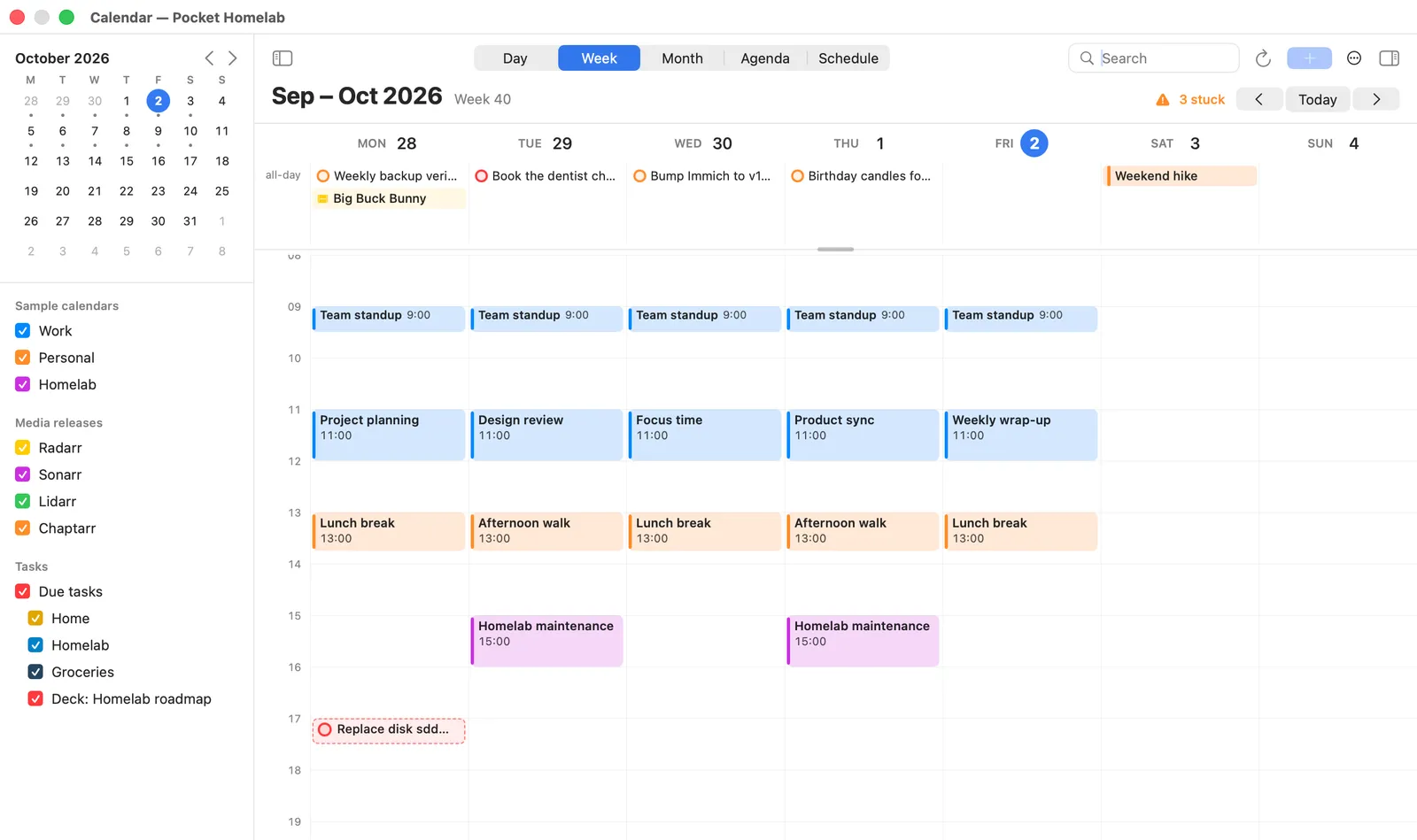Viewport: 1417px width, 840px height.
Task: Open the more options ellipsis menu
Action: 1353,58
